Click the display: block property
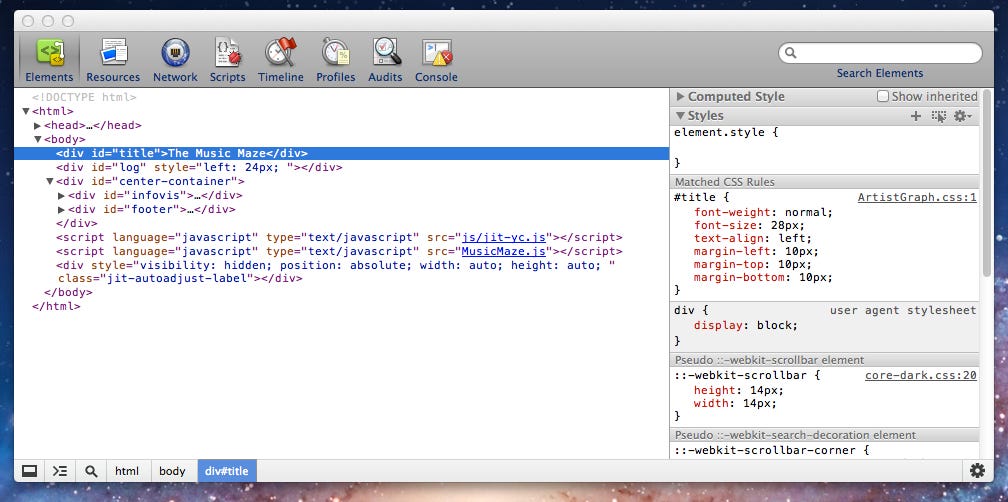The width and height of the screenshot is (1008, 502). pos(746,325)
